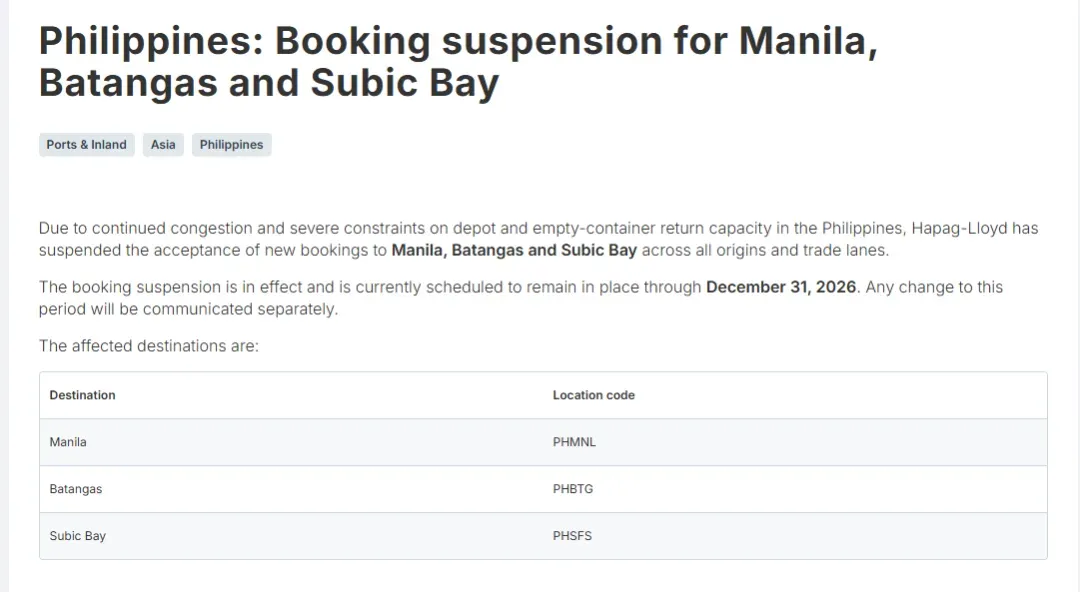The width and height of the screenshot is (1080, 592).
Task: Click 'Subic Bay' in the headline
Action: (405, 83)
